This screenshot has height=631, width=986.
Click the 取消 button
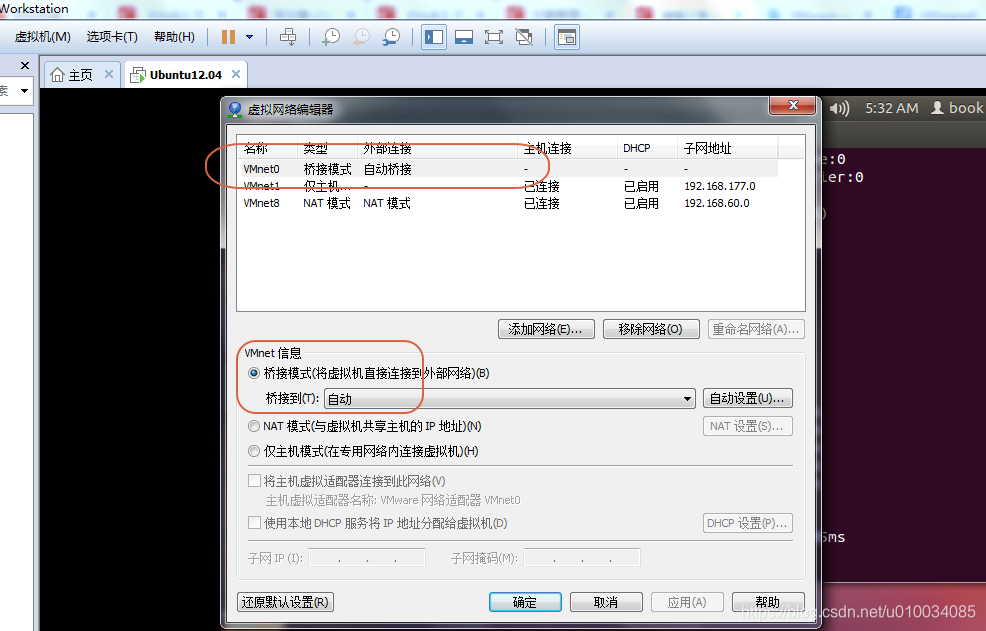pos(606,602)
